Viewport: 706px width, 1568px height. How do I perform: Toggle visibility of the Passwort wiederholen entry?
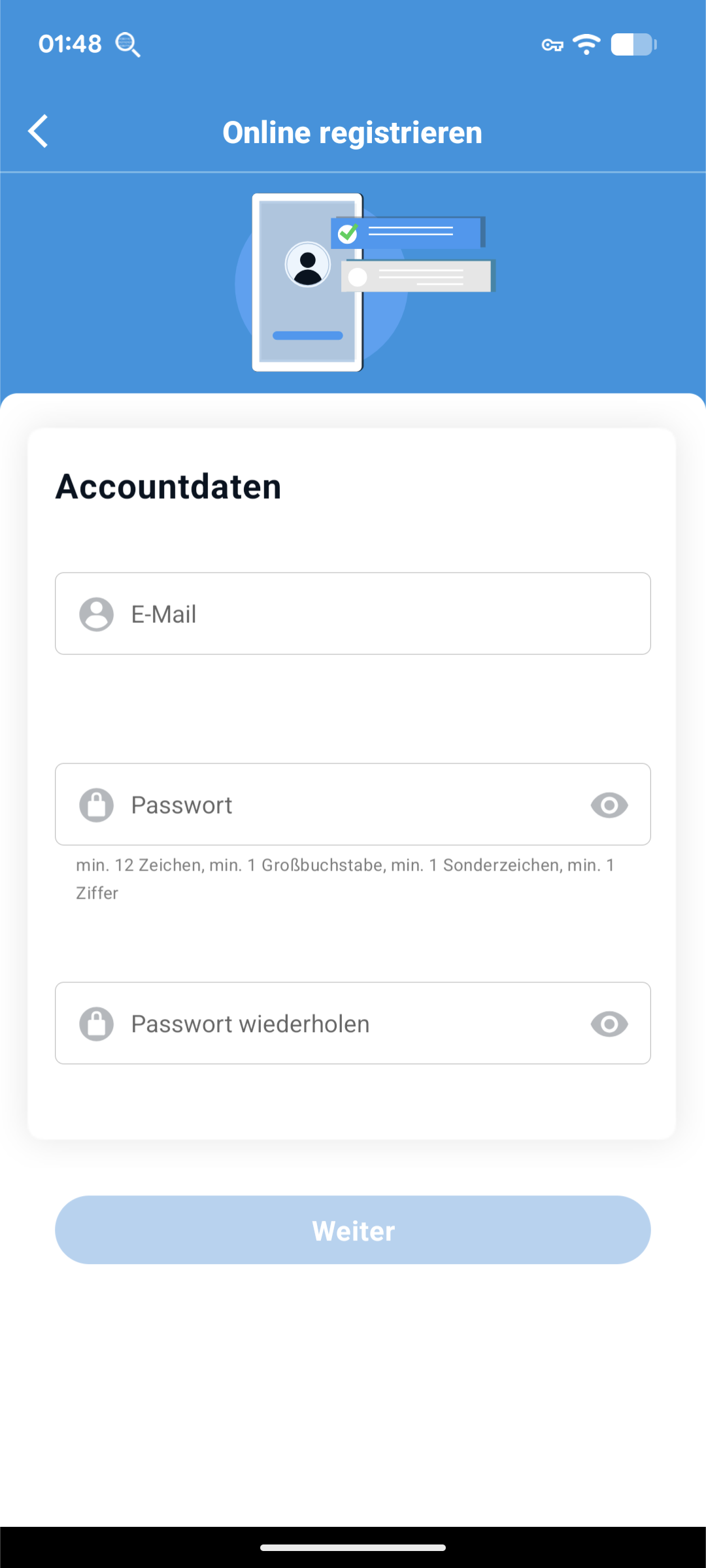(x=609, y=1024)
